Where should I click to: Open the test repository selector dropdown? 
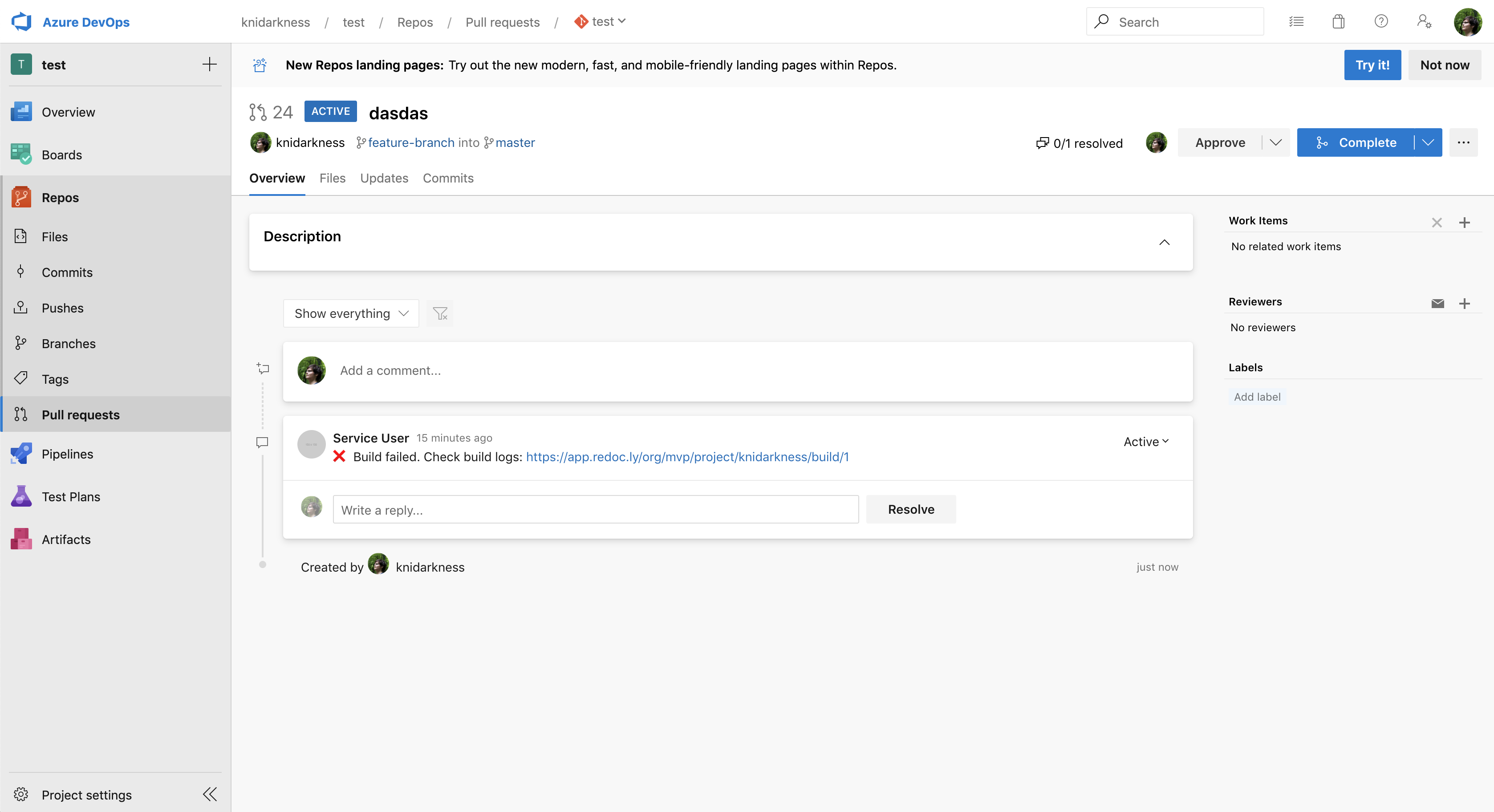coord(600,21)
